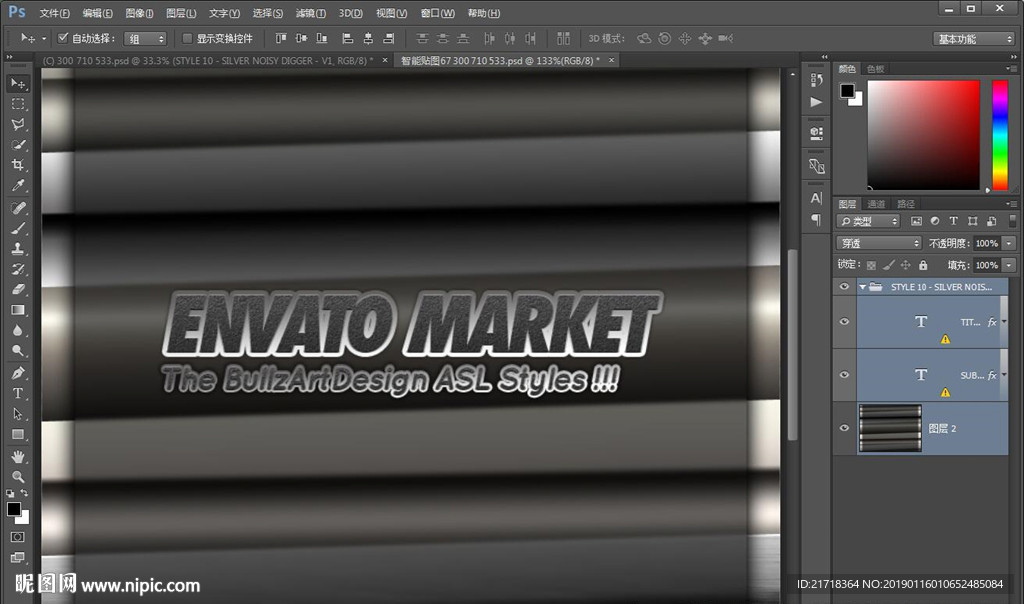Switch to the 色板 swatches tab
The height and width of the screenshot is (604, 1024).
tap(876, 69)
